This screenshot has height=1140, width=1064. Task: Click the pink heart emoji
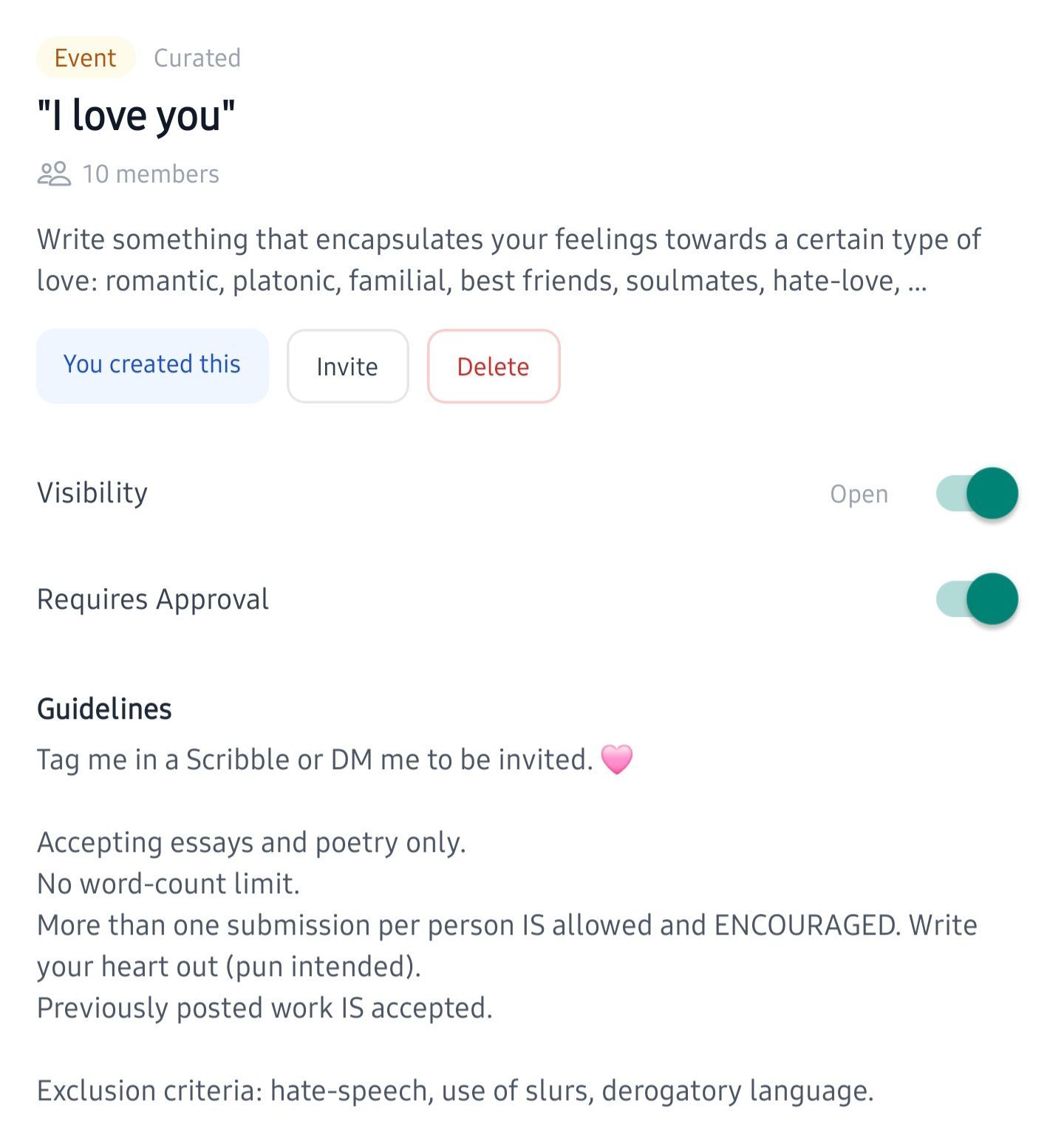click(x=617, y=760)
